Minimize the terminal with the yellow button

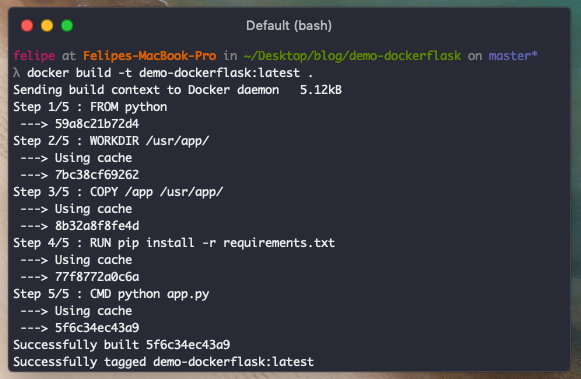pyautogui.click(x=47, y=26)
